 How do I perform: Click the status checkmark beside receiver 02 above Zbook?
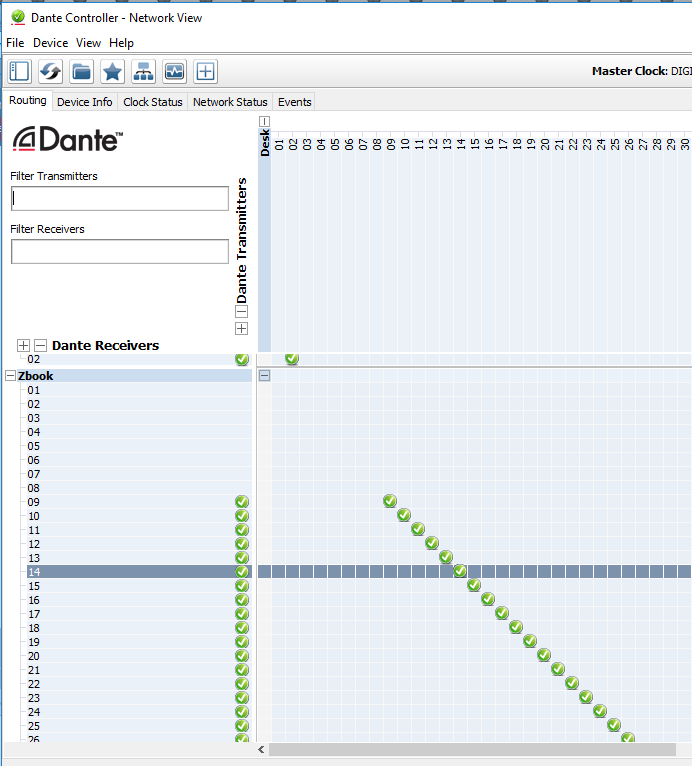242,359
